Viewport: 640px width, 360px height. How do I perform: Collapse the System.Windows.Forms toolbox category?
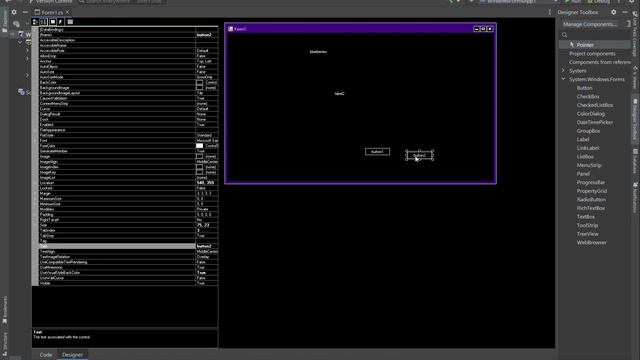tap(563, 79)
